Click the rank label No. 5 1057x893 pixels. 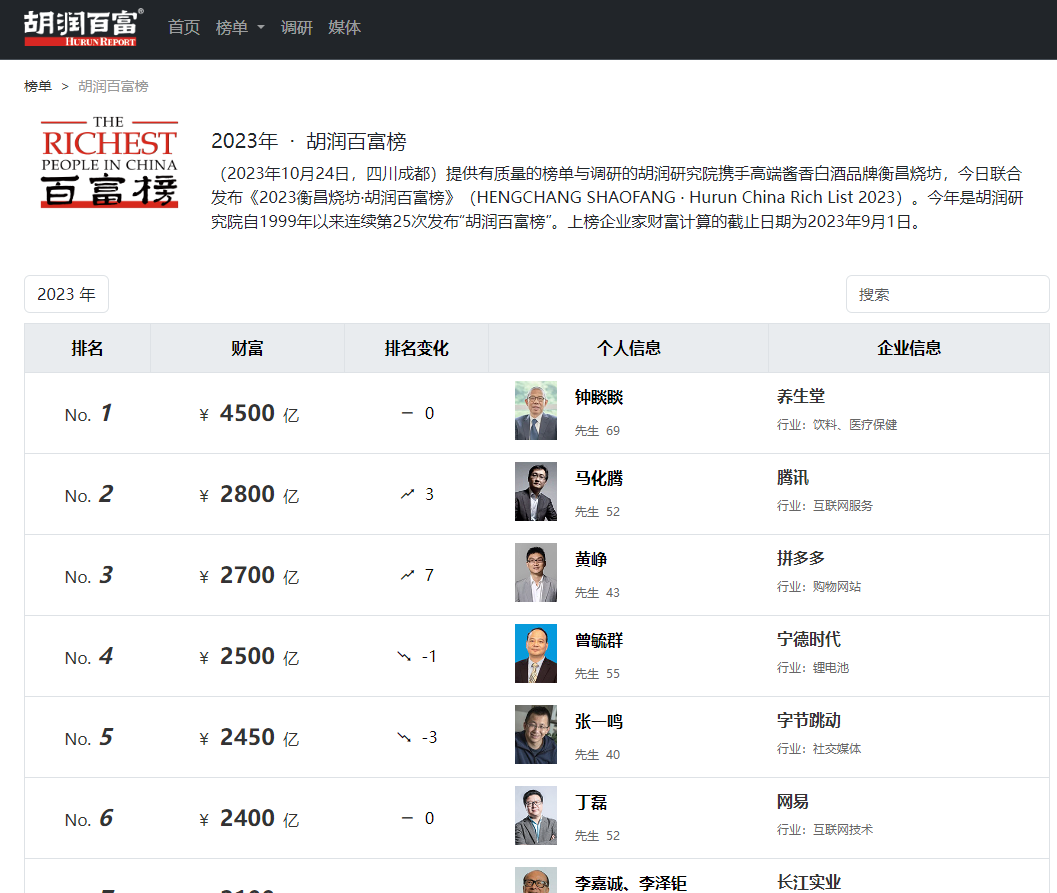(x=88, y=737)
